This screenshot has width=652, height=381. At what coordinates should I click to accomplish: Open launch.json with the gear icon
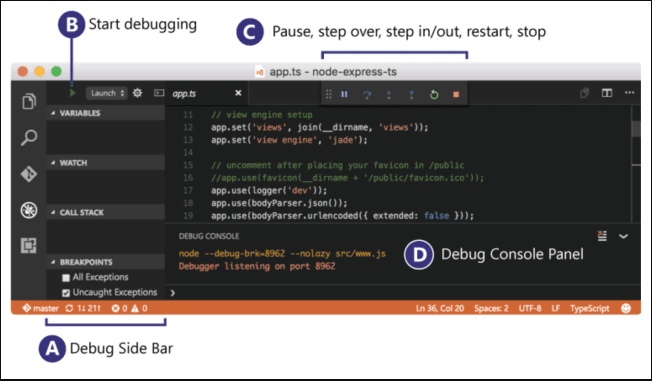[137, 93]
